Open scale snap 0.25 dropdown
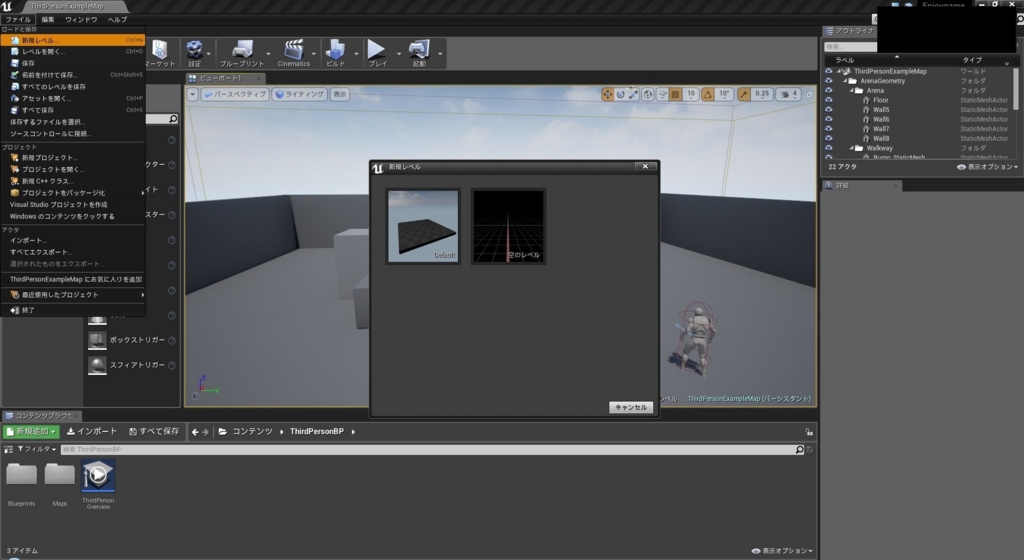Viewport: 1024px width, 560px height. (762, 95)
